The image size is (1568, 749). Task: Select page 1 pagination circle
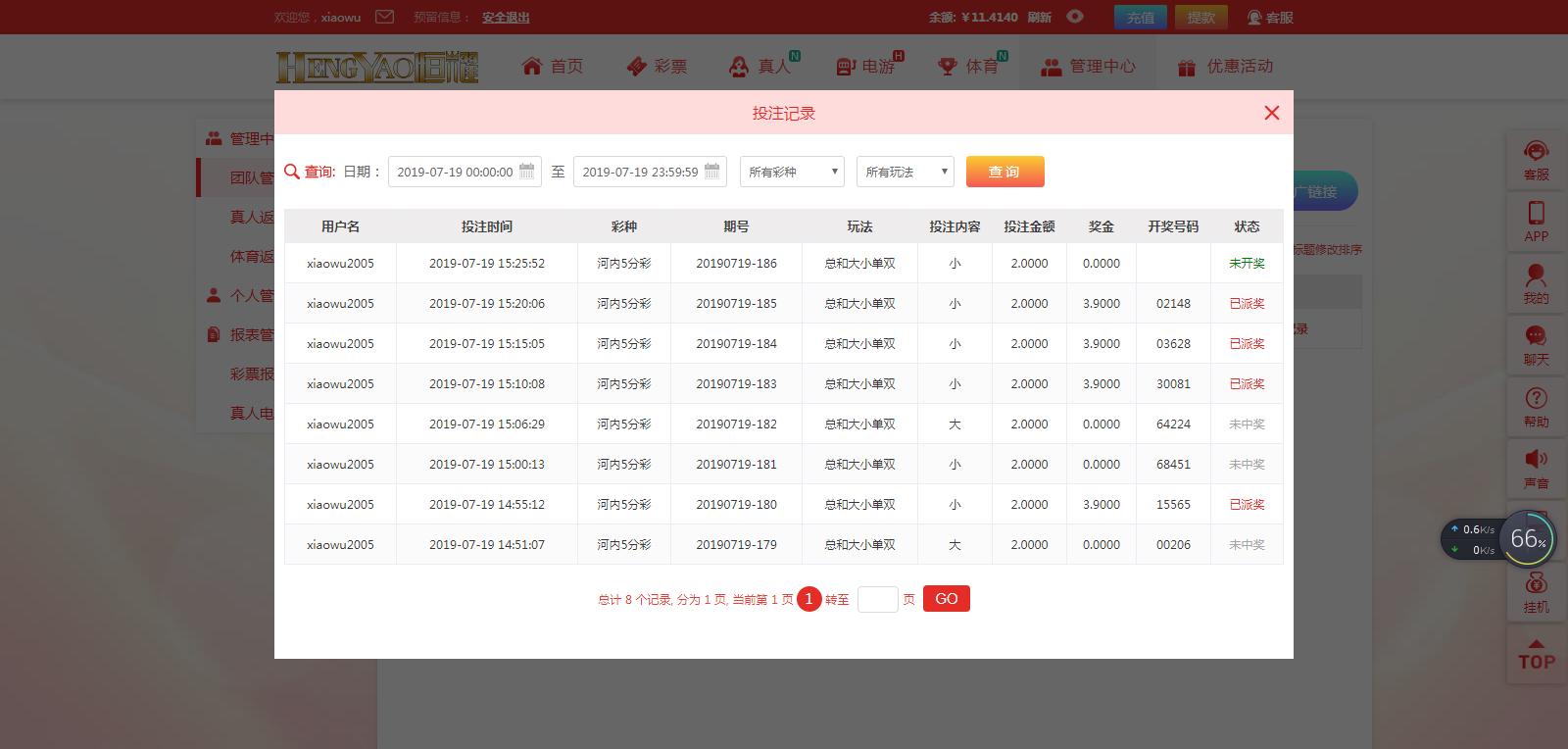click(x=808, y=599)
